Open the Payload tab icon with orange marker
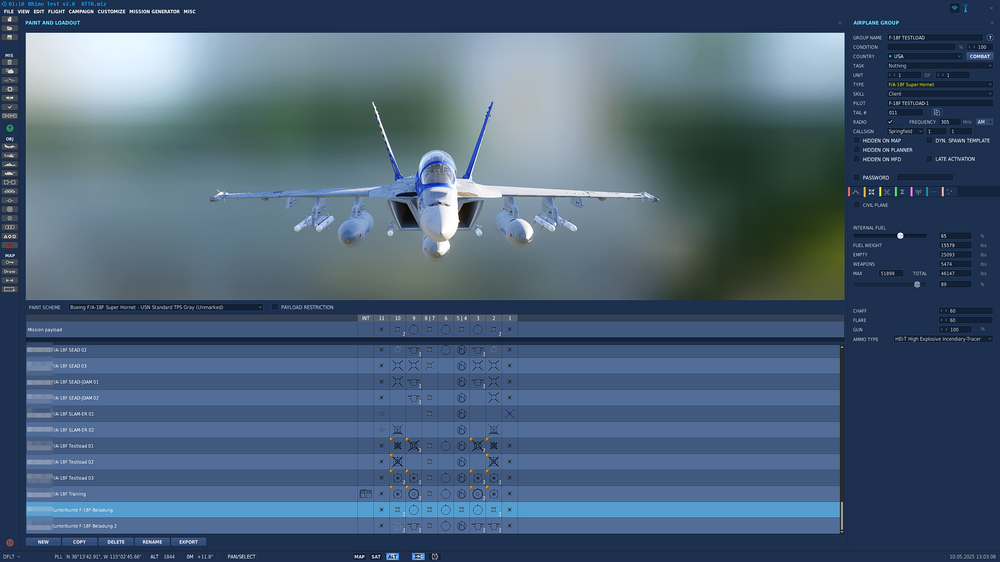Image resolution: width=1000 pixels, height=562 pixels. coord(871,192)
